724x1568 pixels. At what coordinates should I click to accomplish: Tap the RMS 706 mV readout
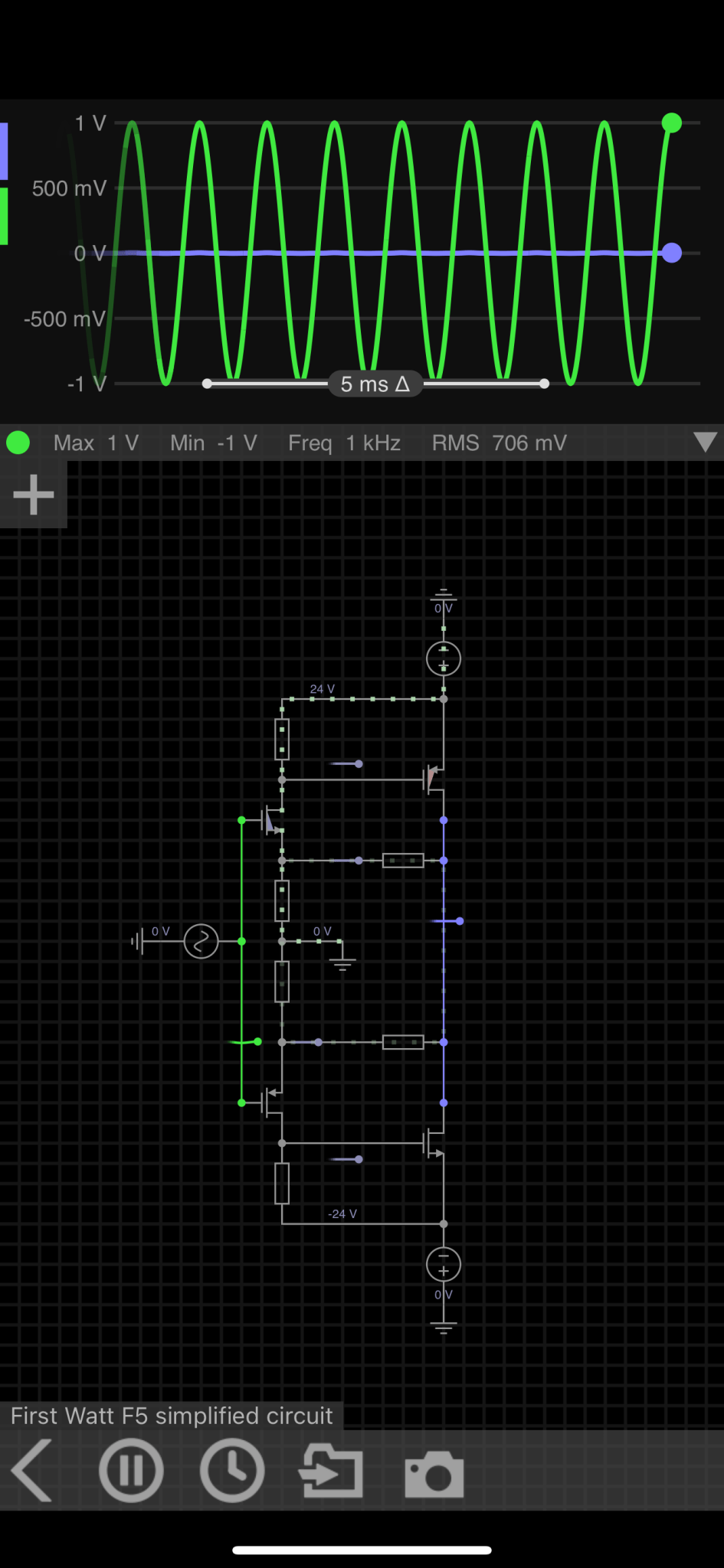[499, 443]
